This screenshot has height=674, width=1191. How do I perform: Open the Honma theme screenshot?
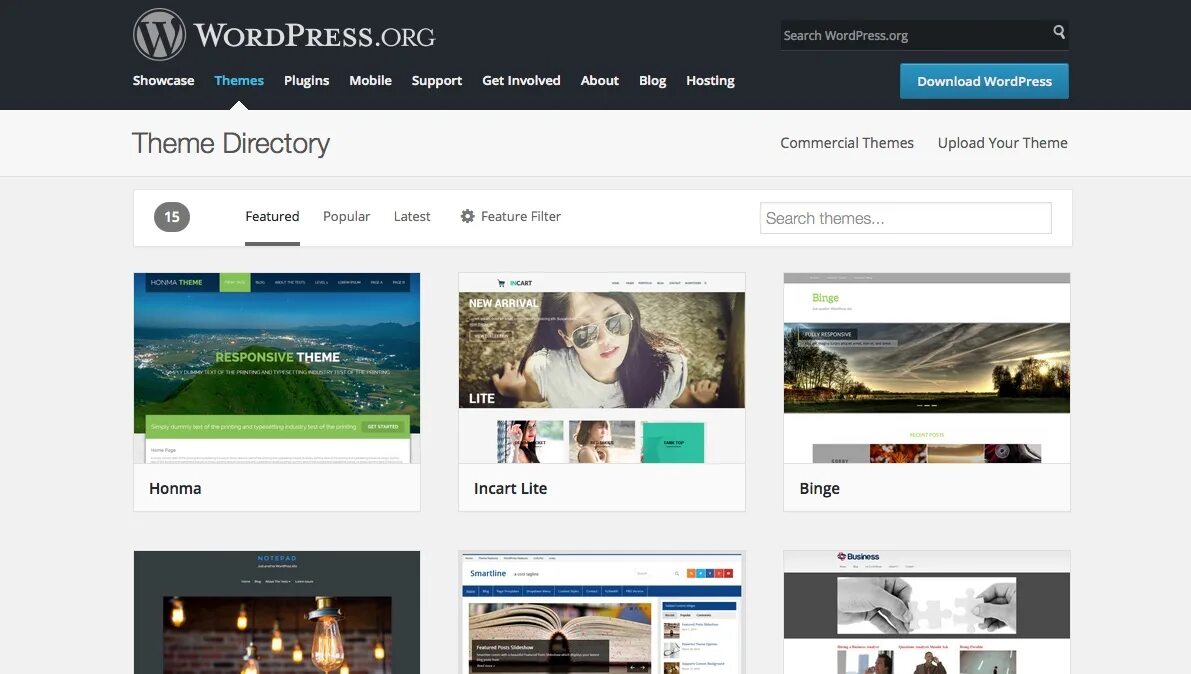coord(276,368)
